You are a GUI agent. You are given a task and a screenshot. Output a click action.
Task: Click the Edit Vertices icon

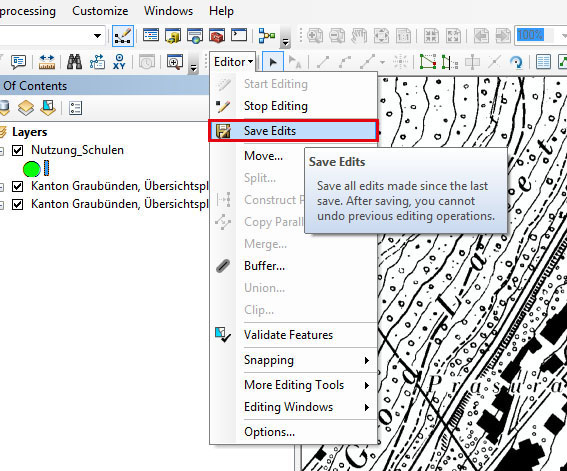(x=427, y=62)
